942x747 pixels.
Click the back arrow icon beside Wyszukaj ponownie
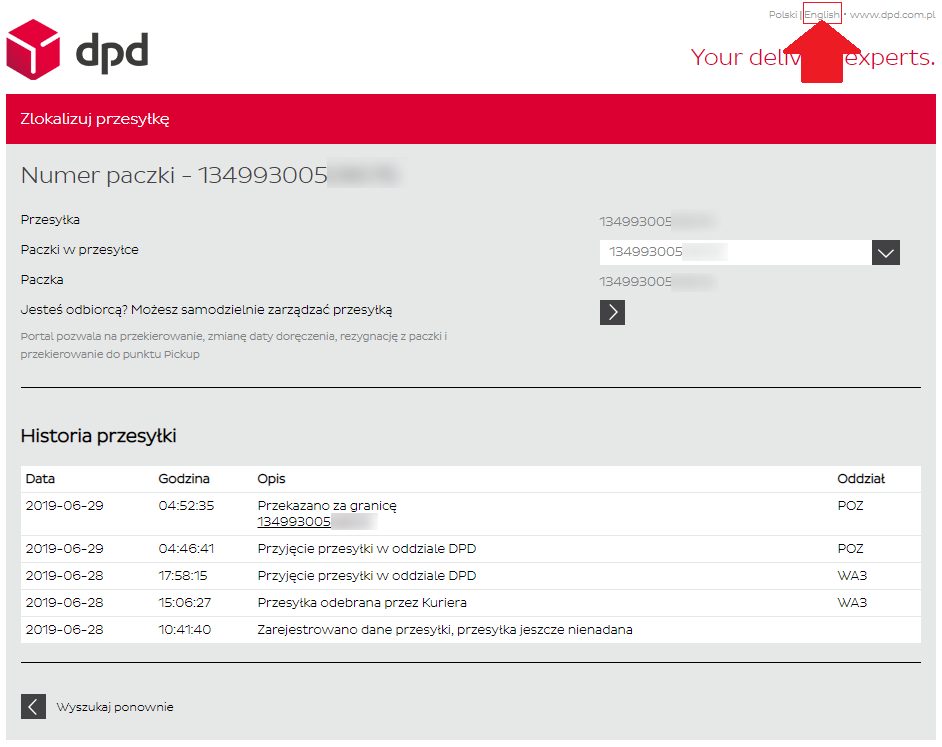tap(33, 707)
